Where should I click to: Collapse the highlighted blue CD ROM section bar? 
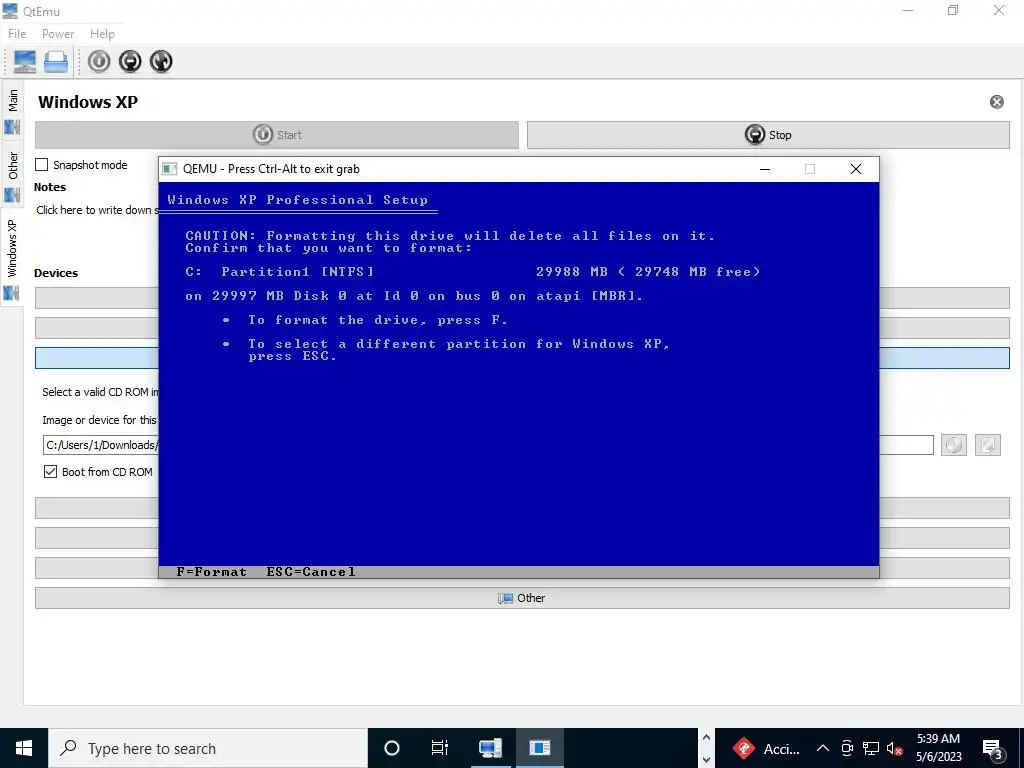coord(97,358)
